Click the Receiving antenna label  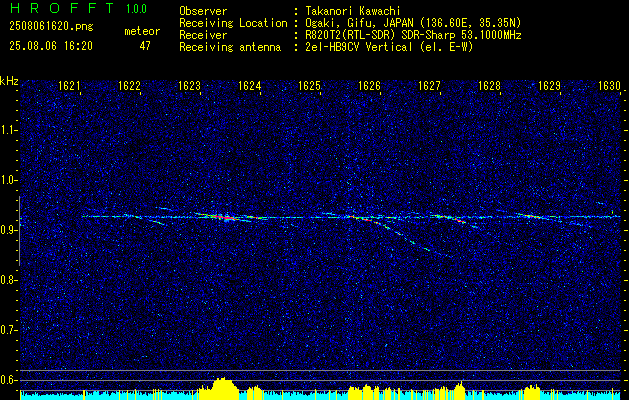[230, 47]
